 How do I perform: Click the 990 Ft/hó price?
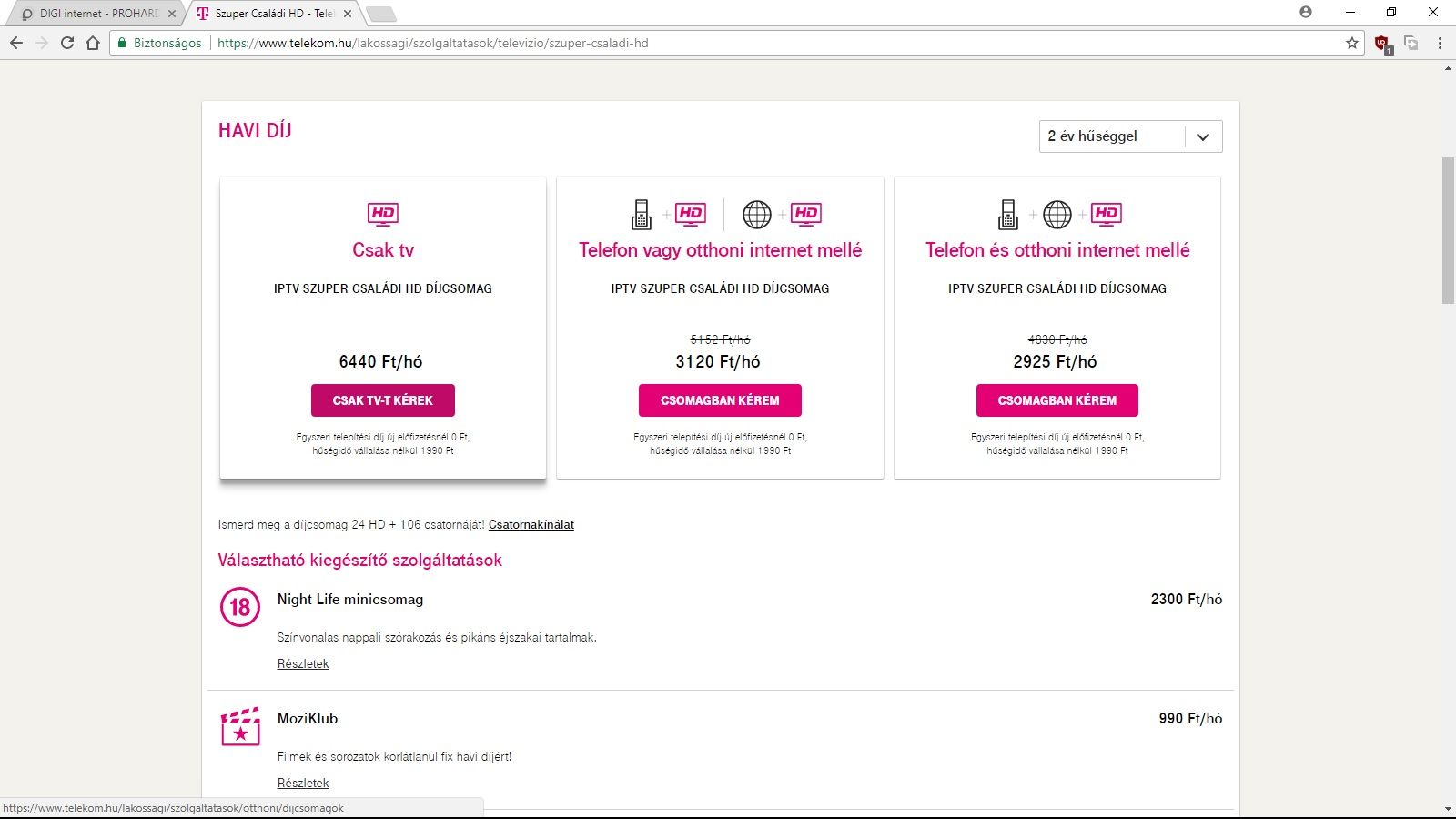1190,719
